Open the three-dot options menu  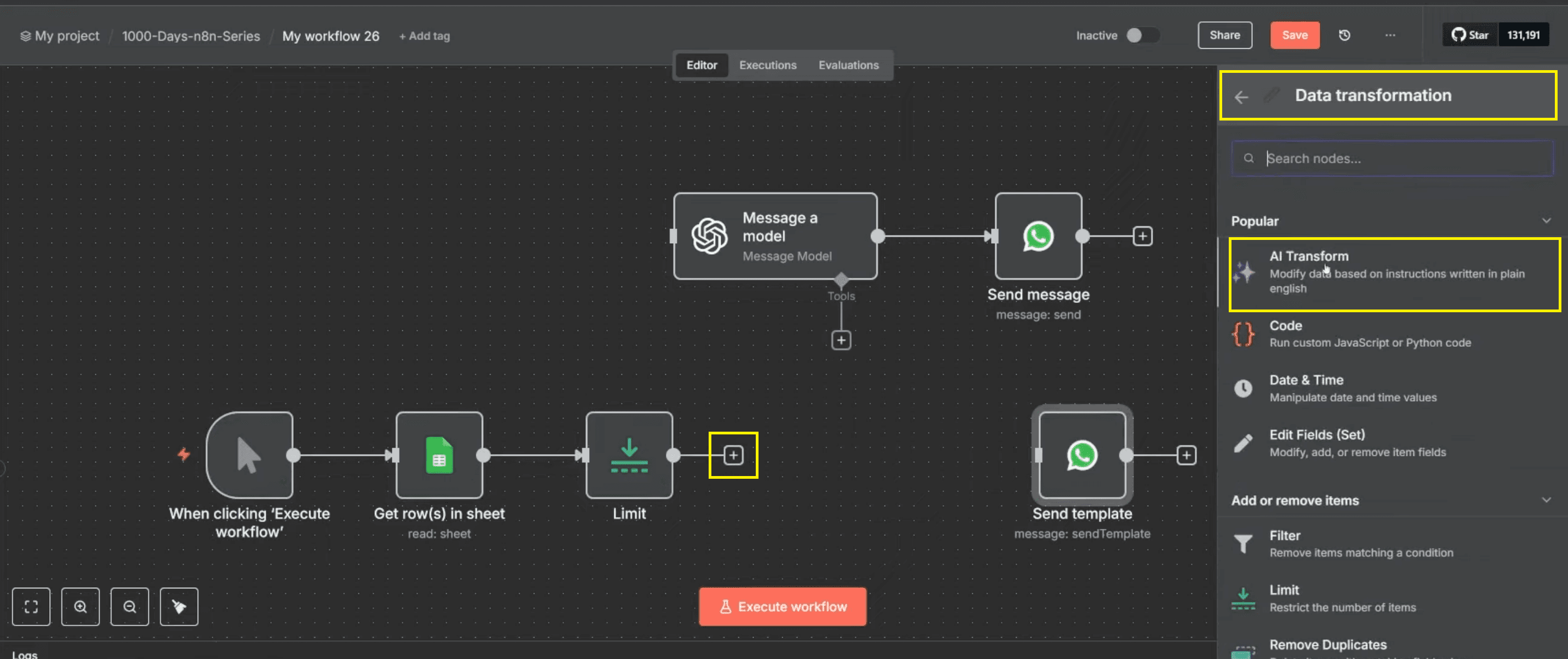(1390, 35)
